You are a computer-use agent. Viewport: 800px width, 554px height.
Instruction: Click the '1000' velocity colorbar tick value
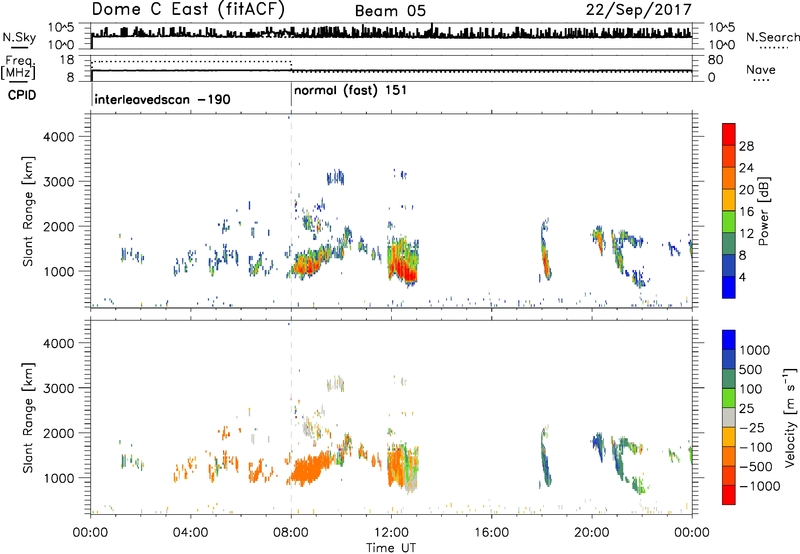[x=755, y=350]
